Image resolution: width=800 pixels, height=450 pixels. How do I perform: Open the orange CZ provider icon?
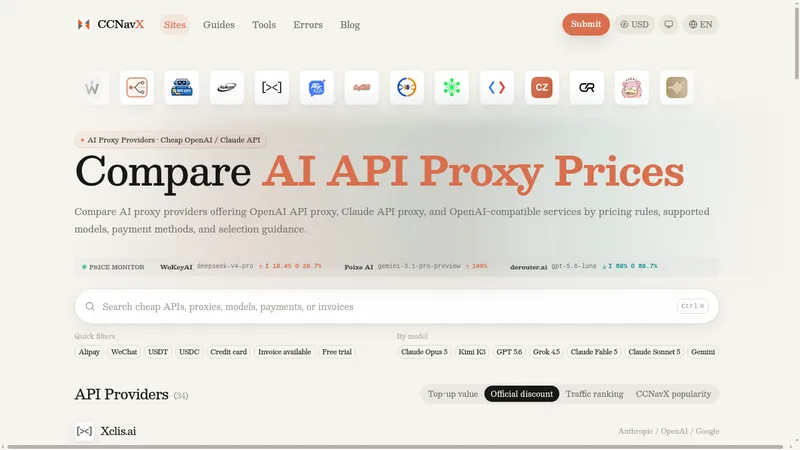542,88
